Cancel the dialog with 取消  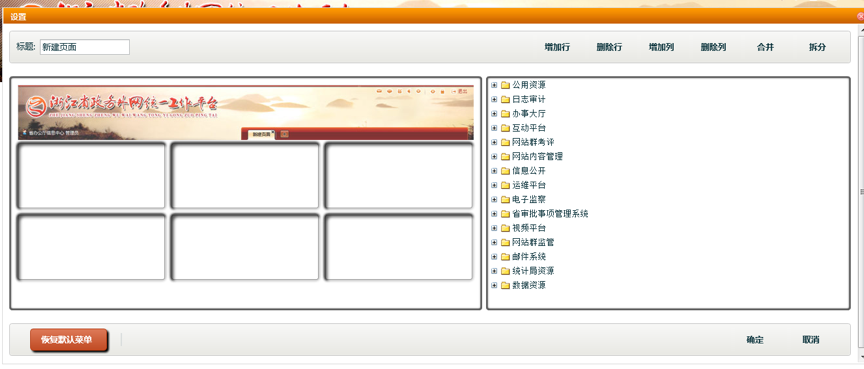pyautogui.click(x=811, y=340)
